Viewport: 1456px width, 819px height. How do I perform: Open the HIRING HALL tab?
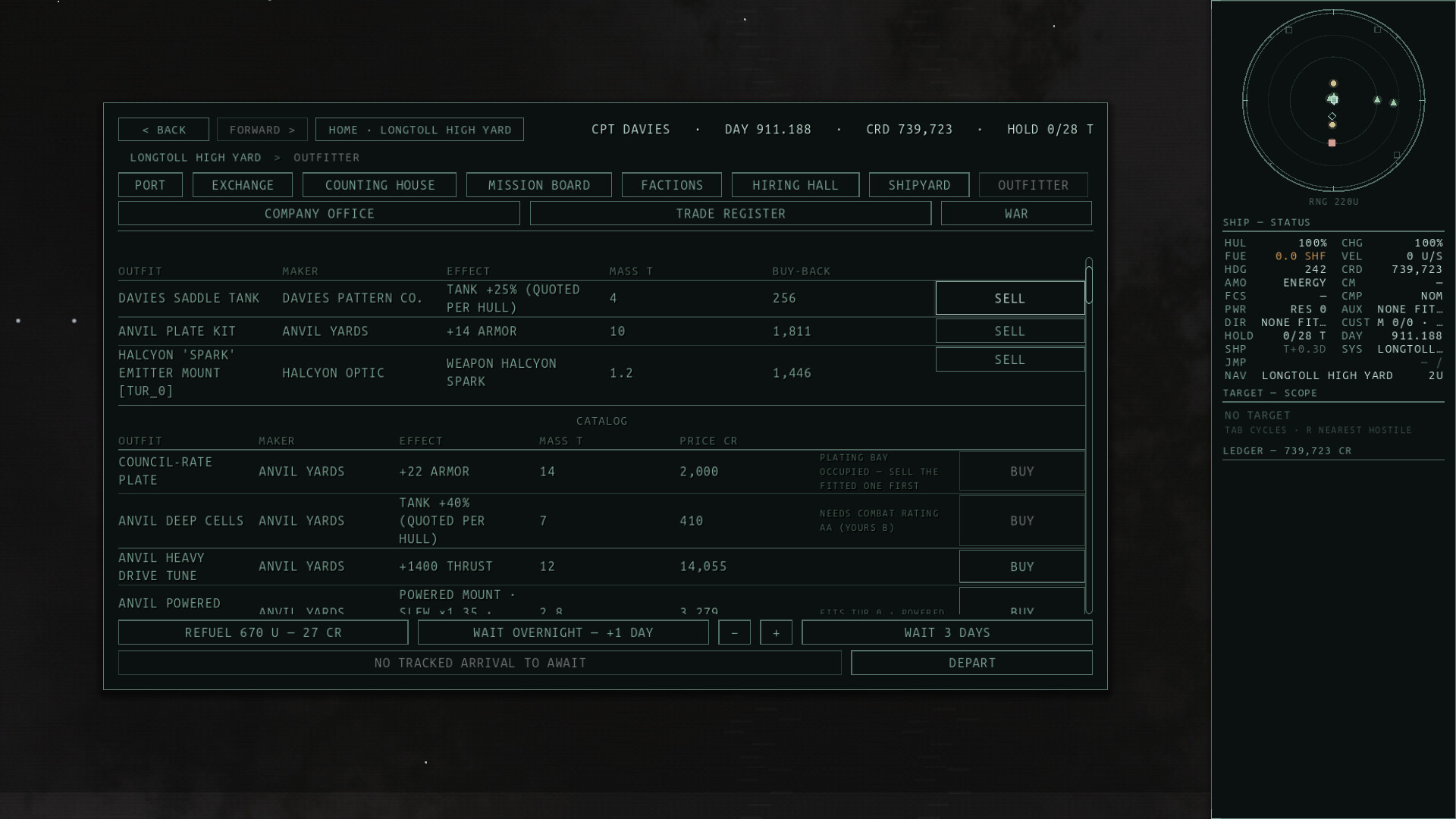pyautogui.click(x=795, y=185)
